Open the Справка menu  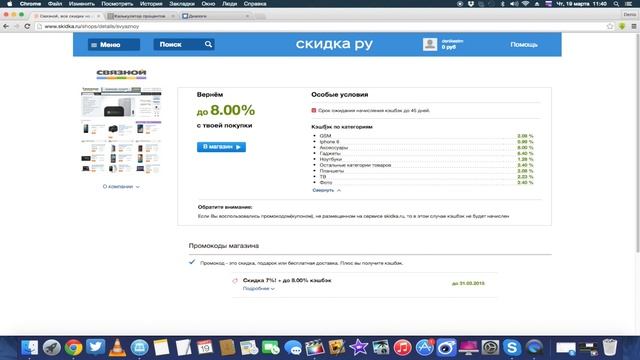255,4
